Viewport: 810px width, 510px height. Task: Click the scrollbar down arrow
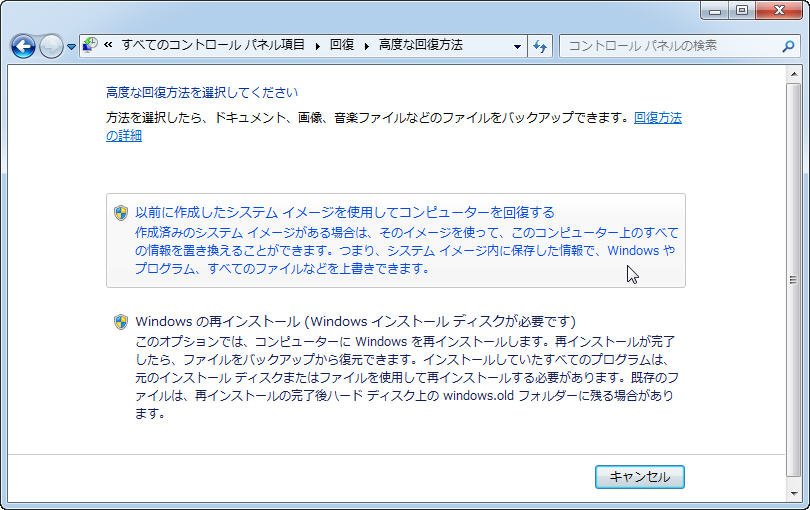coord(793,493)
